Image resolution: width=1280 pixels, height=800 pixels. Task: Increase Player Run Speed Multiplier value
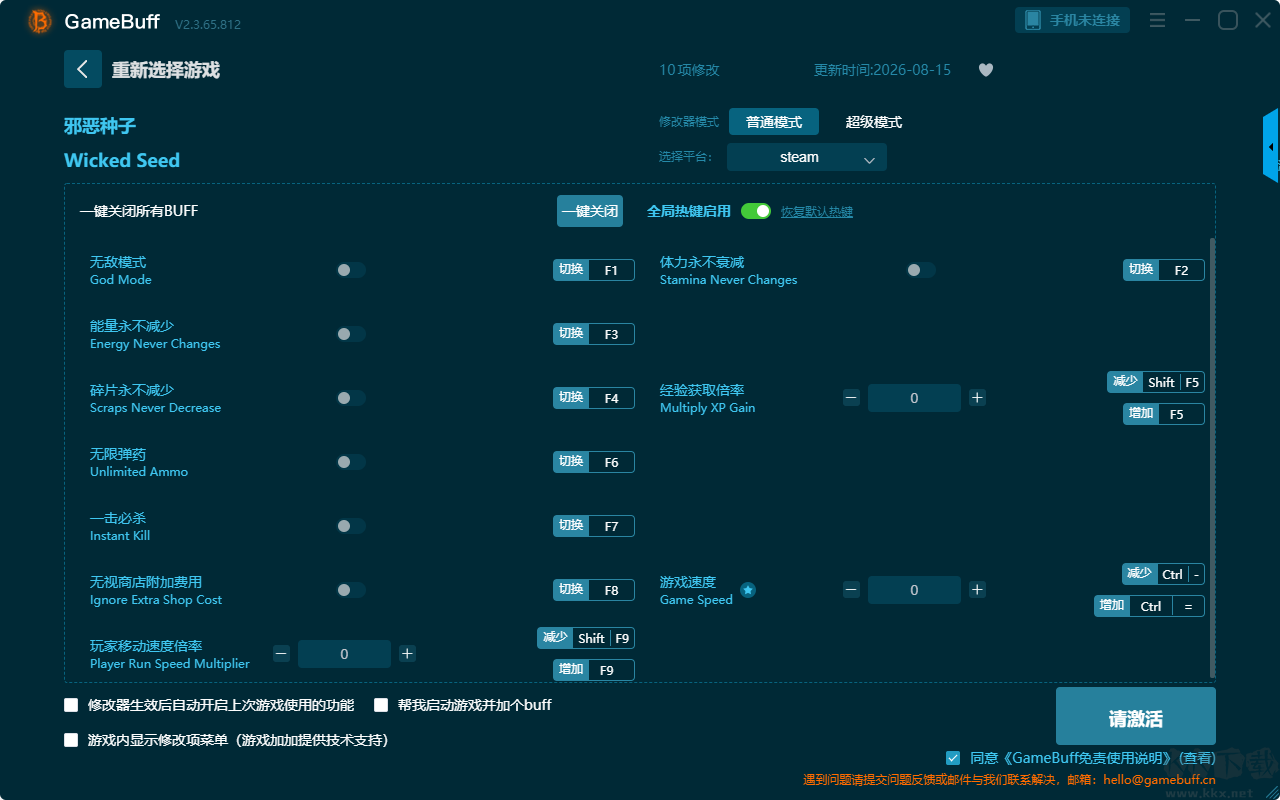pos(407,654)
